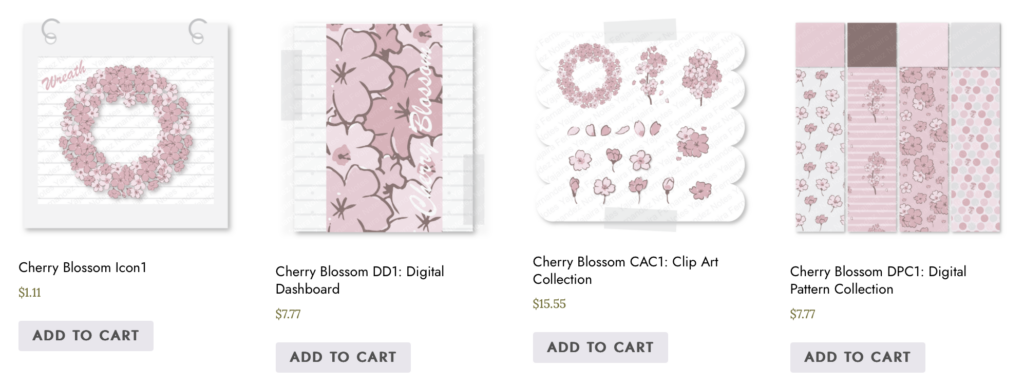The image size is (1024, 386).
Task: View the Clip Art Collection product image
Action: coord(640,124)
